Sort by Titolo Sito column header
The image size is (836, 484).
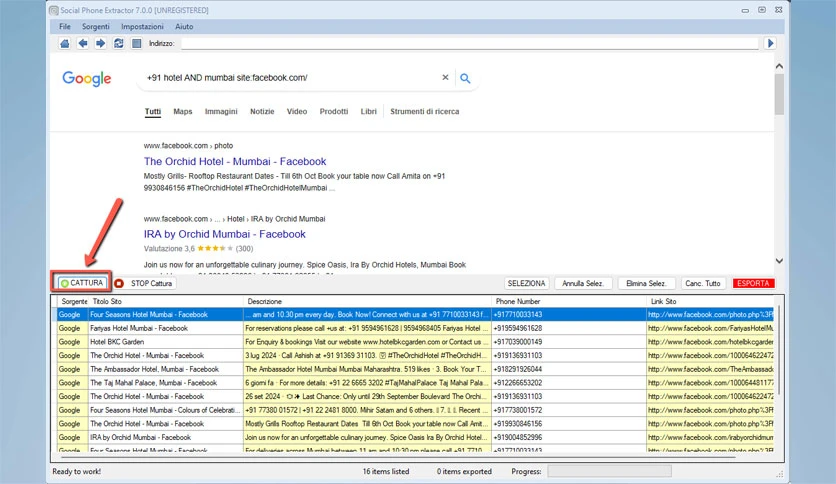166,301
